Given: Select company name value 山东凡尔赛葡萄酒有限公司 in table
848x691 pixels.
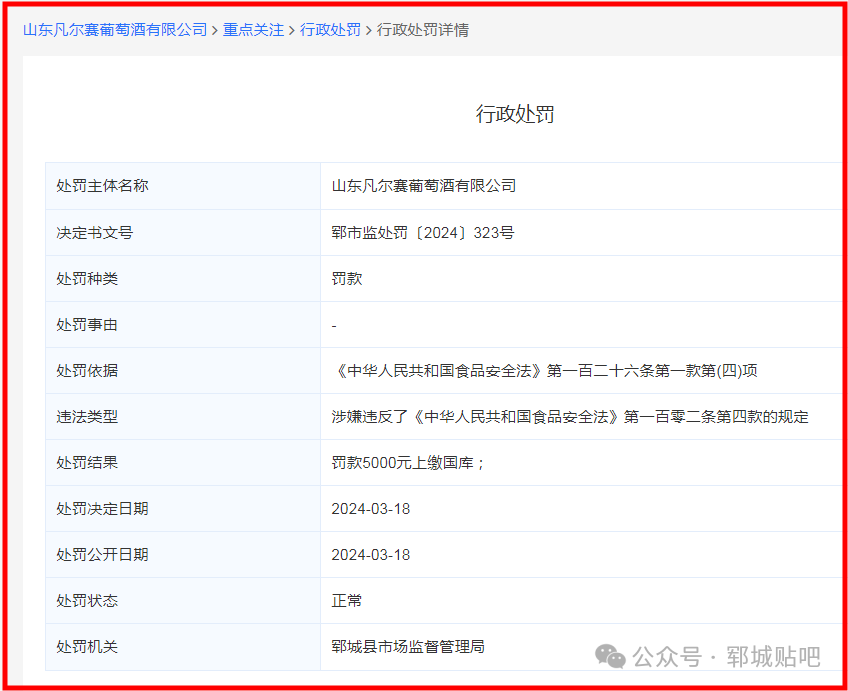Looking at the screenshot, I should point(423,186).
